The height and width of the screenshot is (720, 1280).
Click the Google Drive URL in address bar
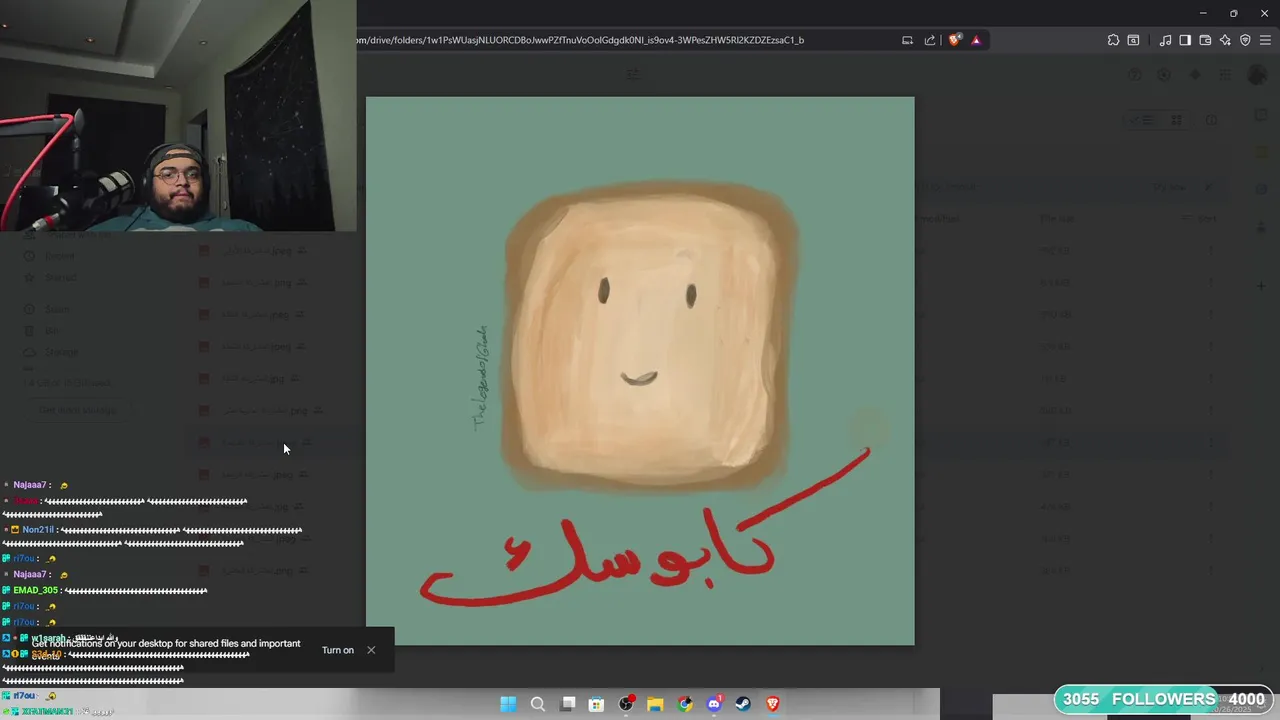(x=580, y=40)
